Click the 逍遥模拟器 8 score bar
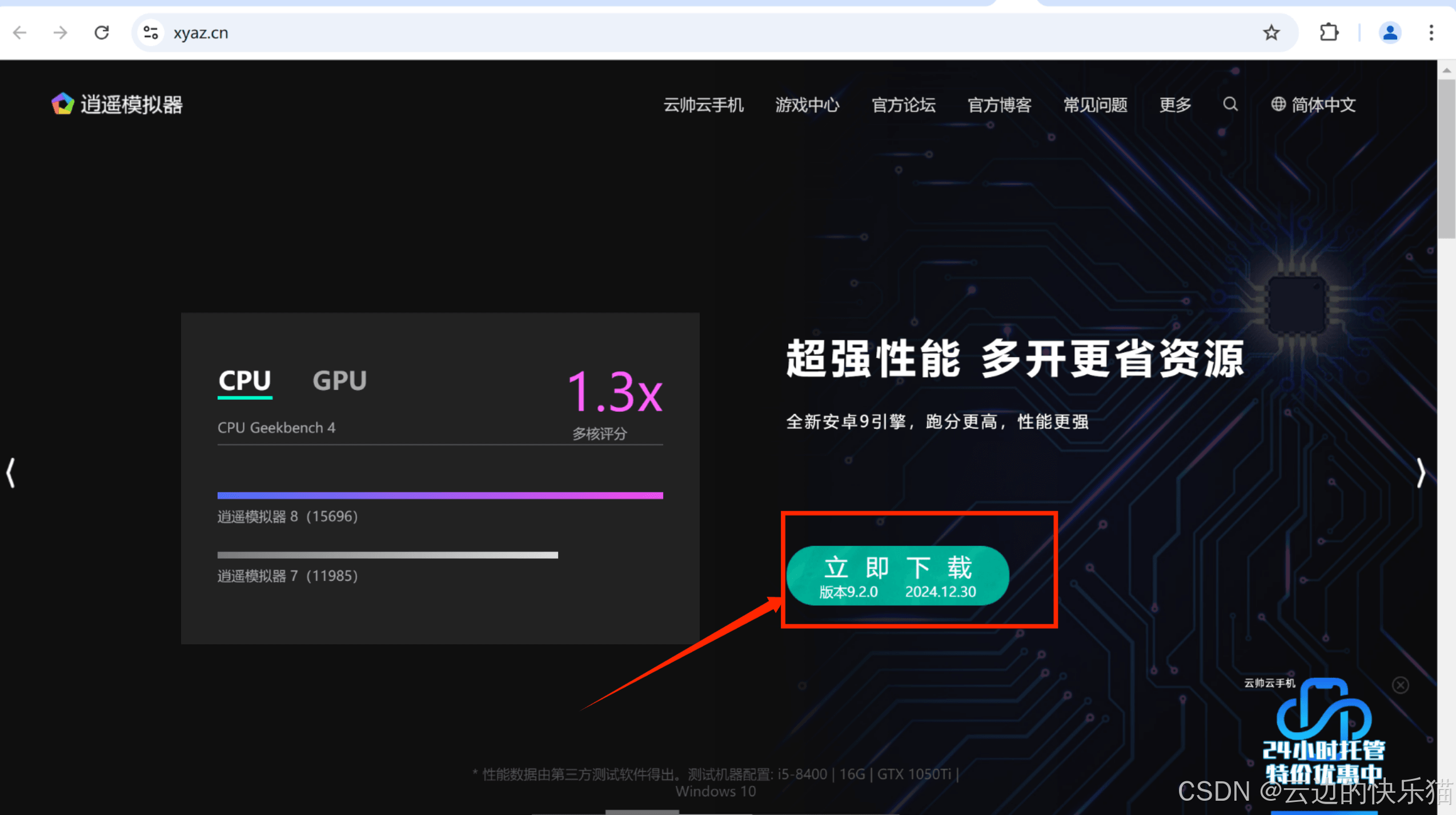The image size is (1456, 815). [440, 495]
